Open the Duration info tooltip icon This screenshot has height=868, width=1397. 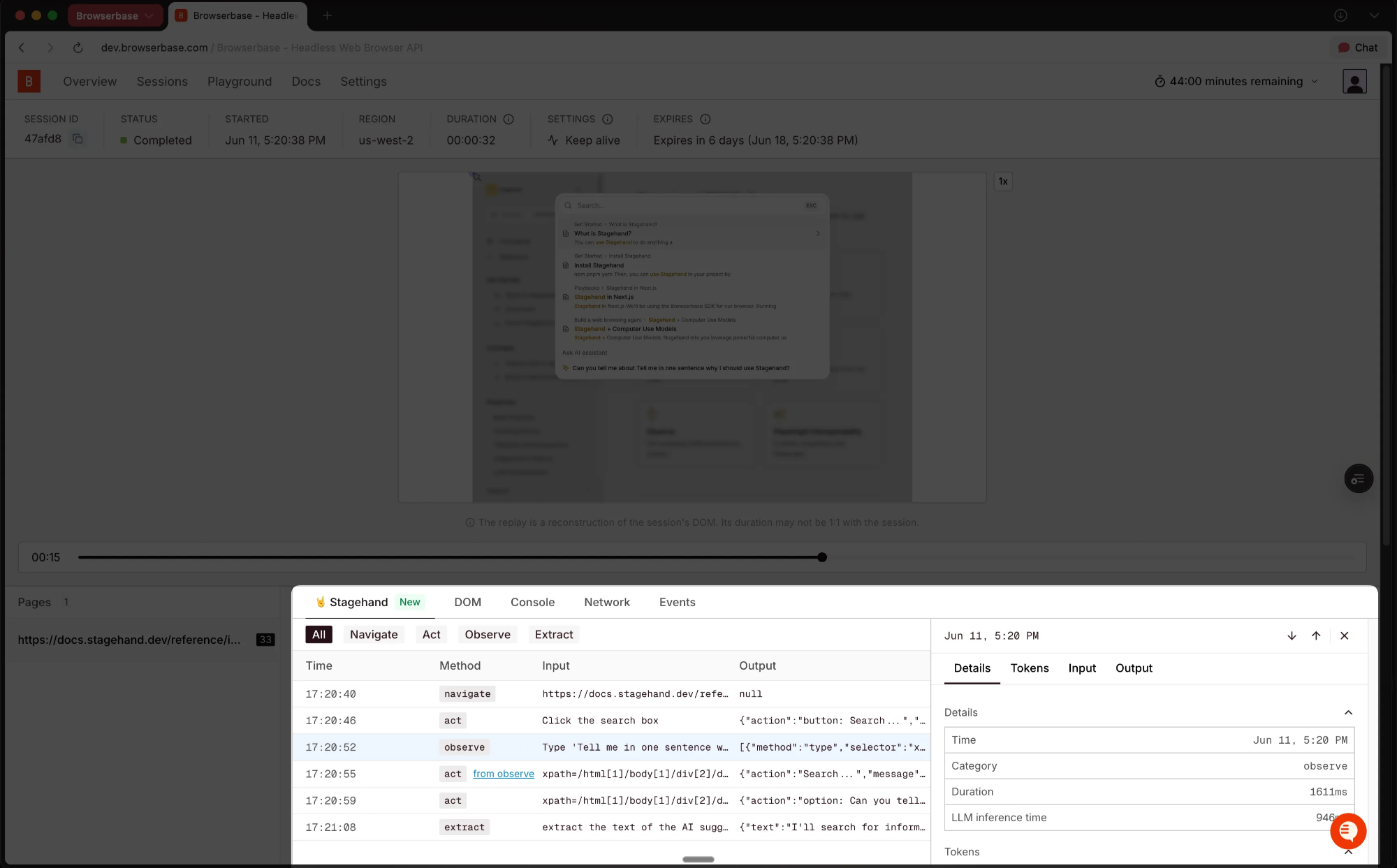pos(509,119)
